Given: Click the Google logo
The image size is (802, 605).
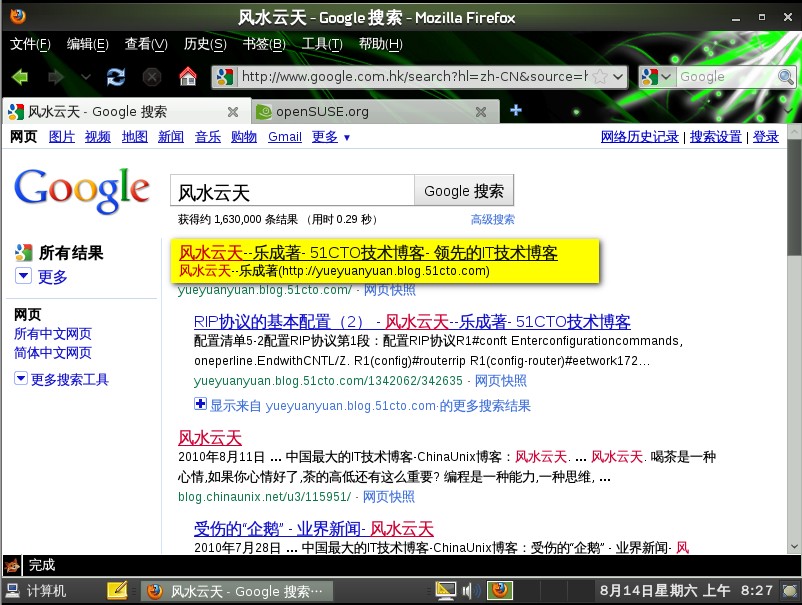Looking at the screenshot, I should tap(82, 190).
